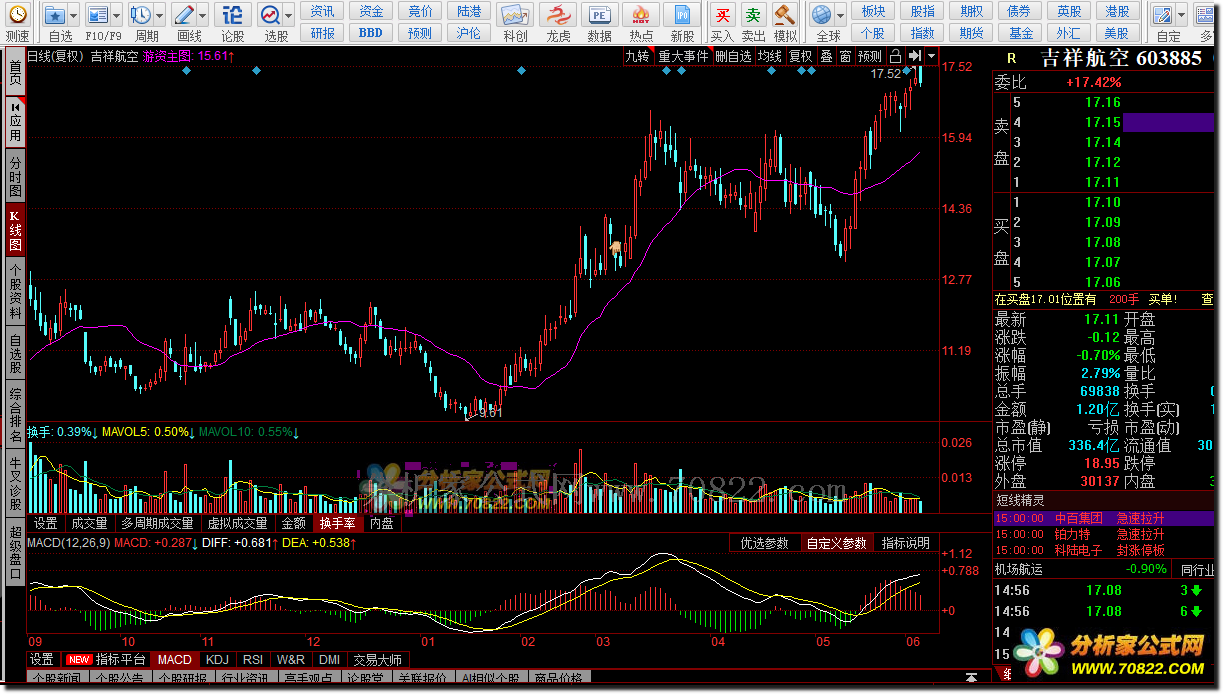Viewport: 1224px width, 694px height.
Task: Click the 资讯 news button
Action: click(323, 11)
